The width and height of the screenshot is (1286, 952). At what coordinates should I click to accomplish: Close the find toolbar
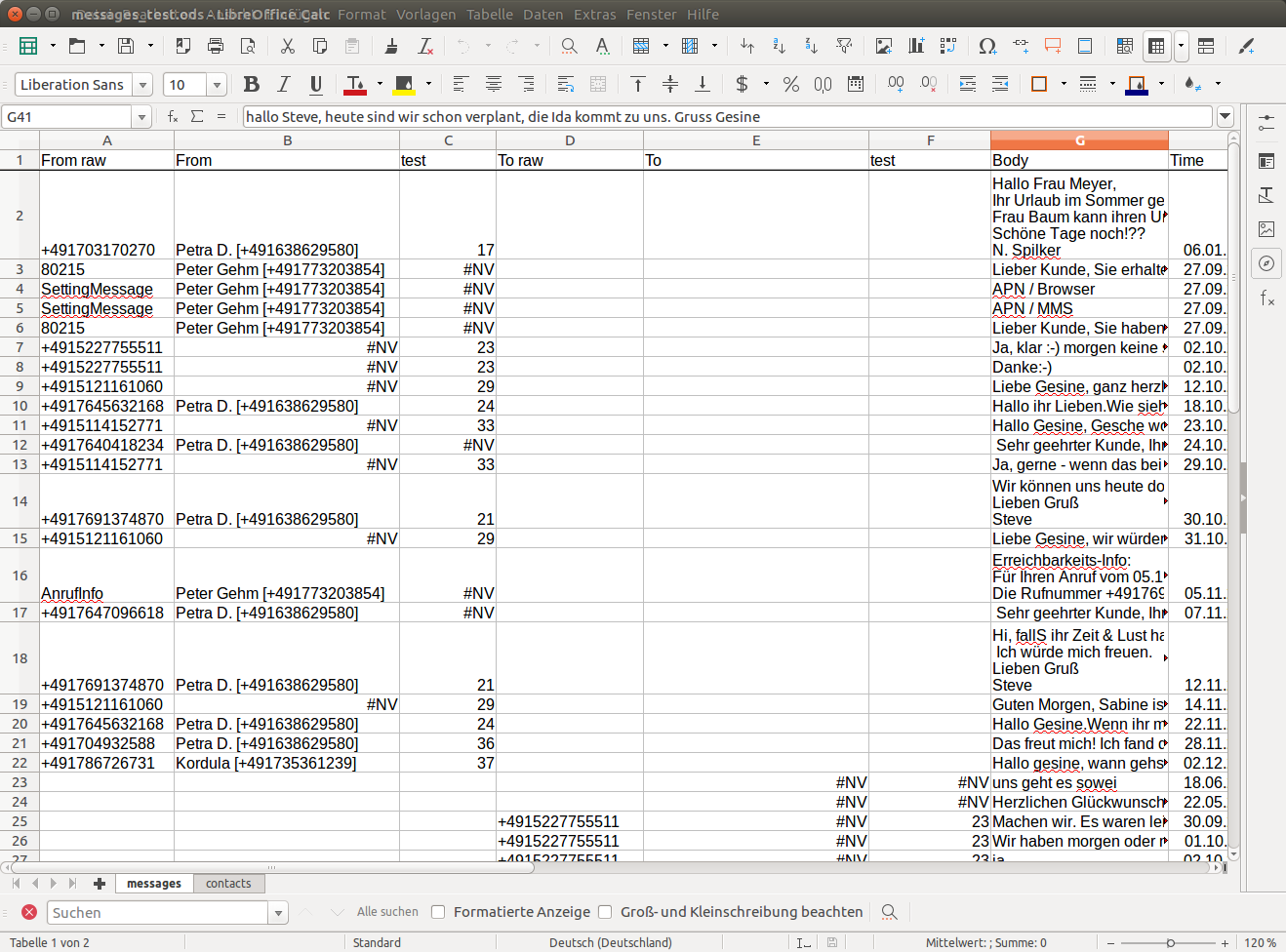tap(29, 912)
